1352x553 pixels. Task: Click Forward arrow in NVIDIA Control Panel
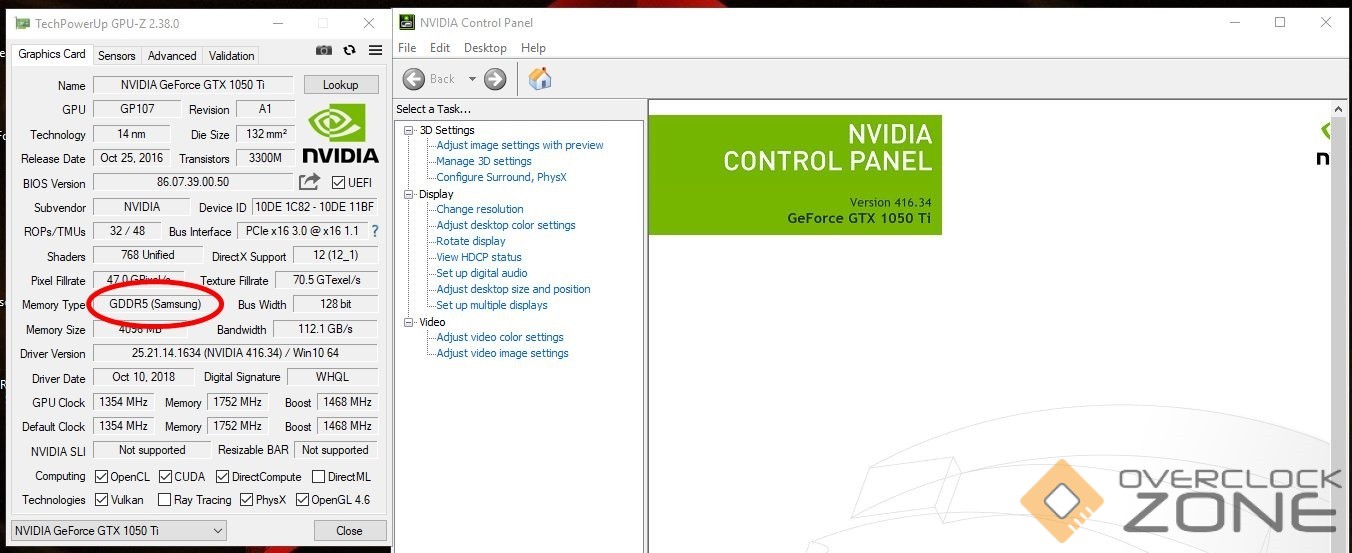click(x=495, y=79)
